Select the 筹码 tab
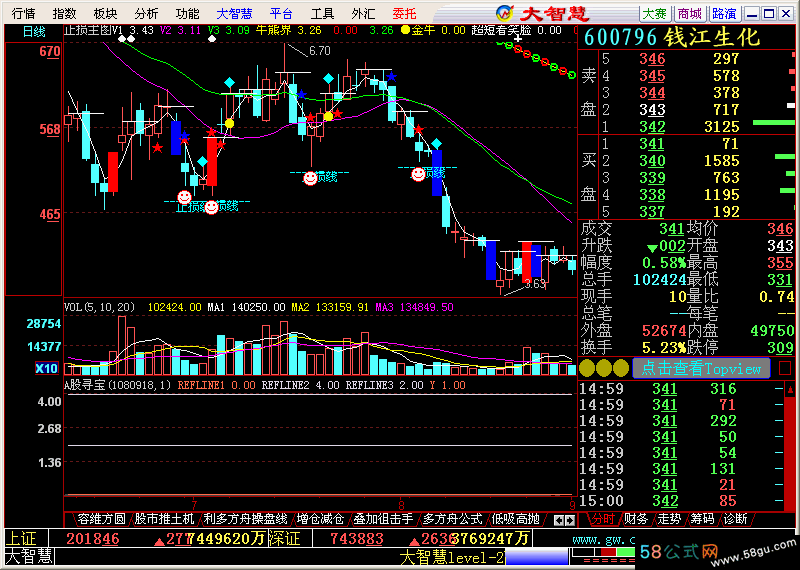 click(x=703, y=519)
